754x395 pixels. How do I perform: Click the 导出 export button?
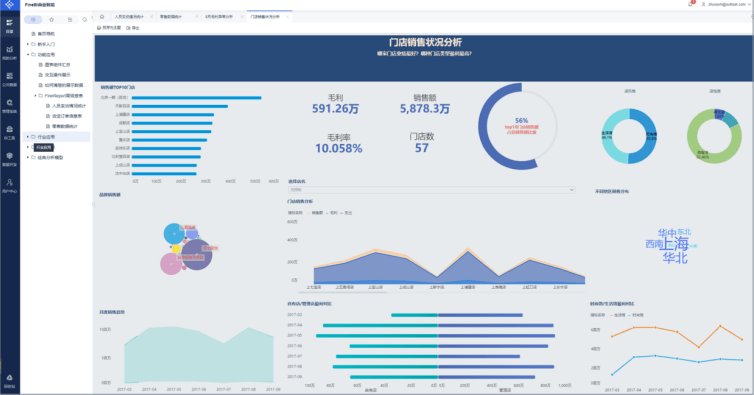pos(133,28)
